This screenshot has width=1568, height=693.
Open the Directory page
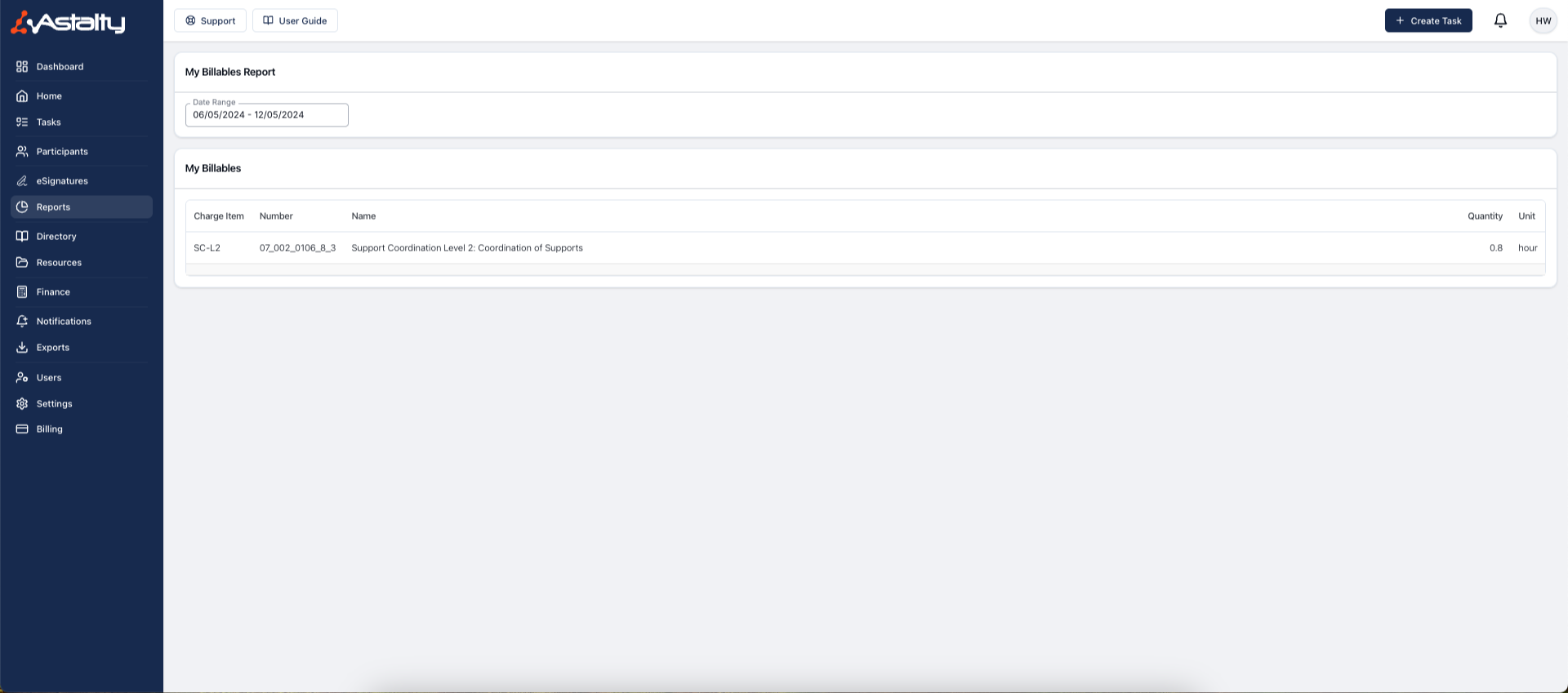tap(56, 237)
